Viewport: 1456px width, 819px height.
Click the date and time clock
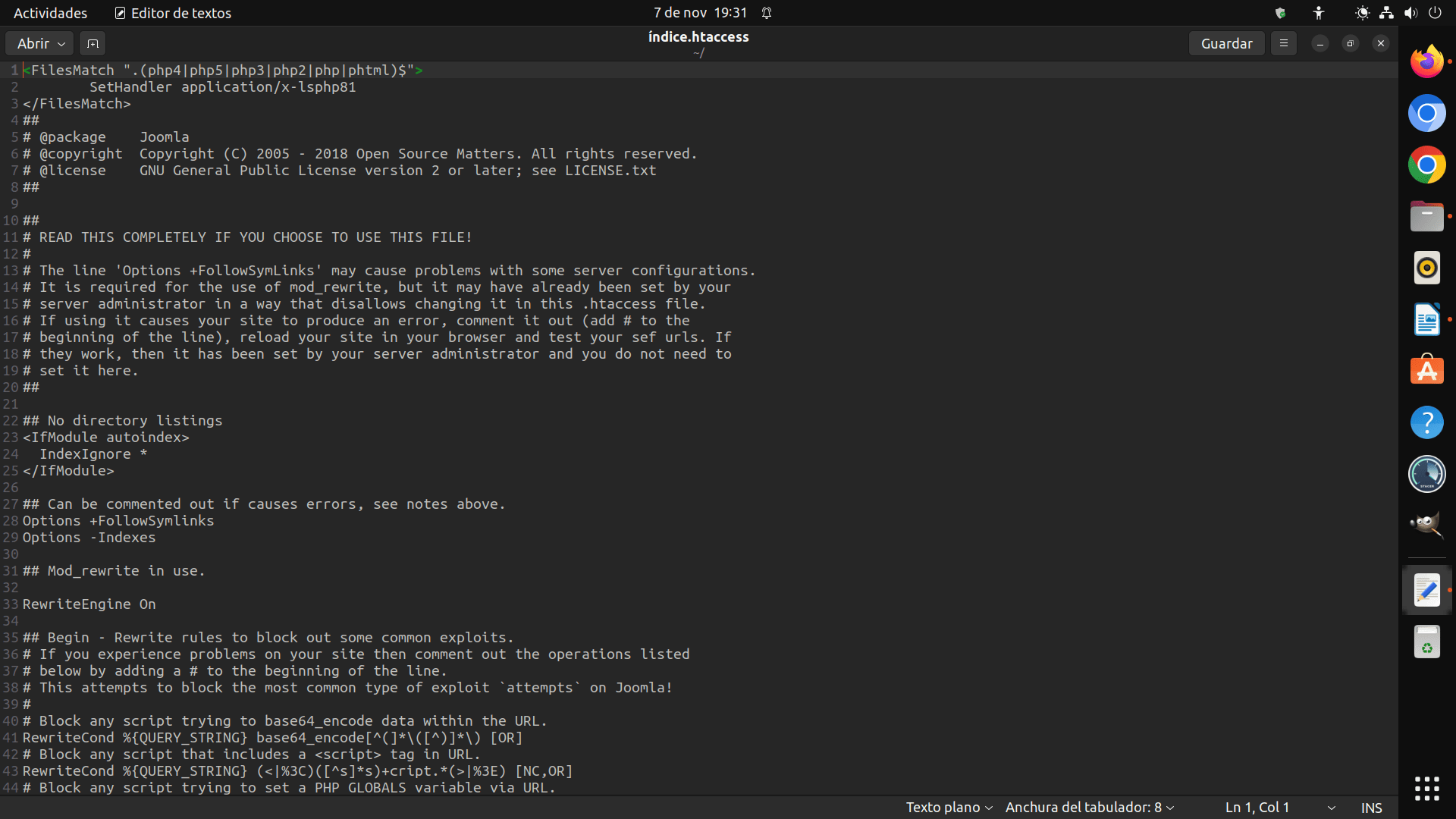coord(700,13)
